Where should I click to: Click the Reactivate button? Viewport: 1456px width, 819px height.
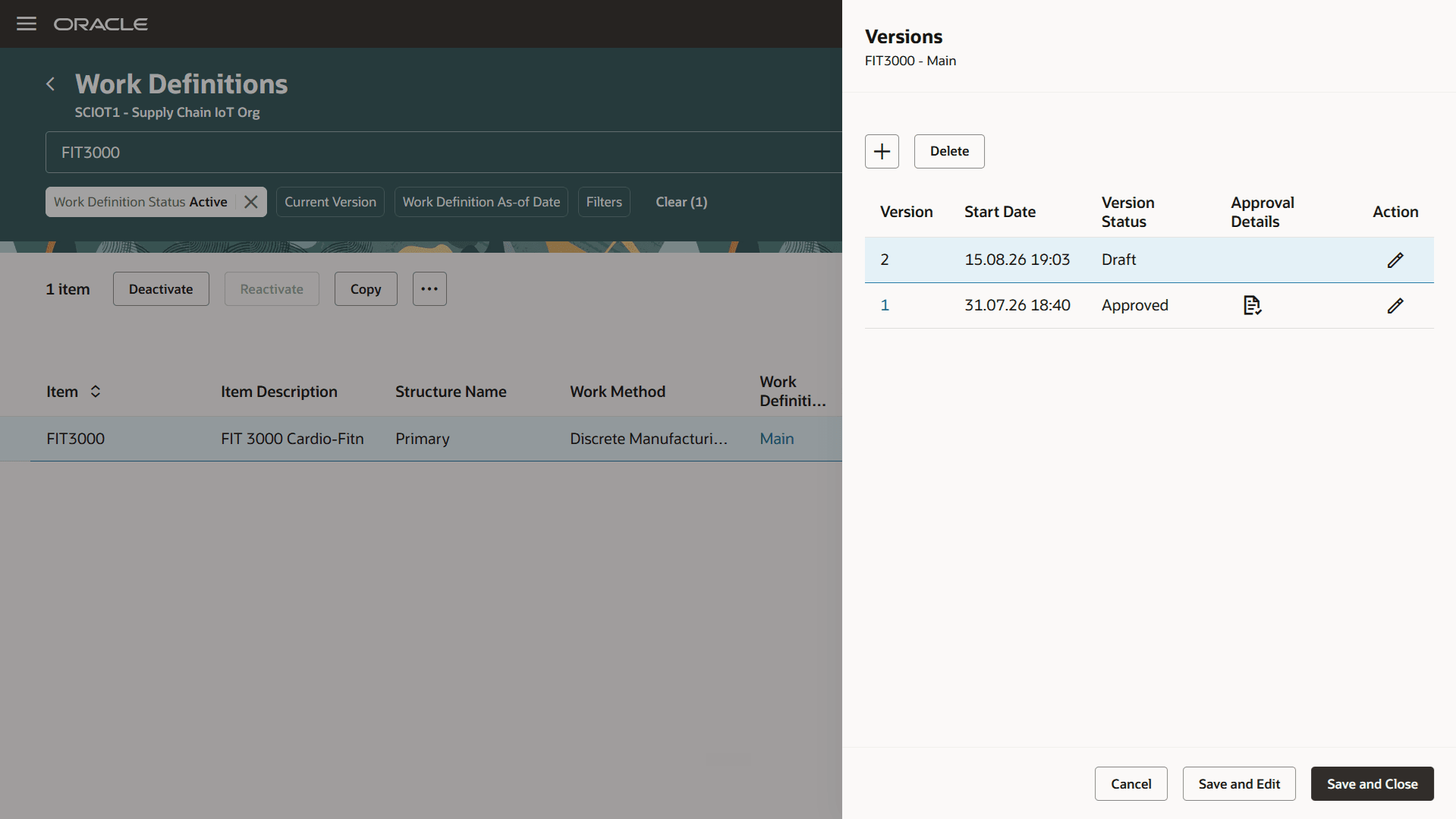[272, 289]
